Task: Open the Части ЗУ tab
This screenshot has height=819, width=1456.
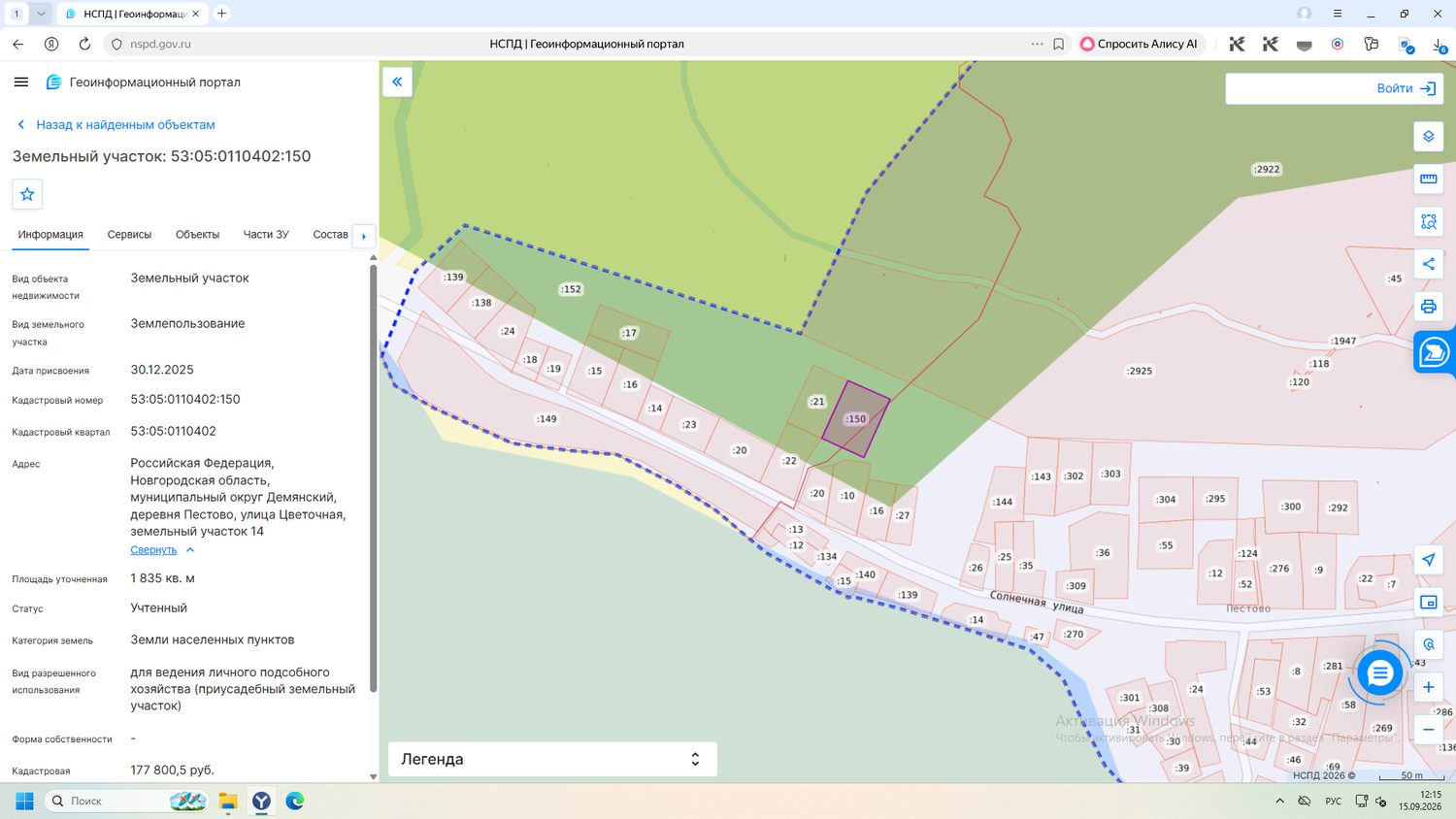Action: coord(266,235)
